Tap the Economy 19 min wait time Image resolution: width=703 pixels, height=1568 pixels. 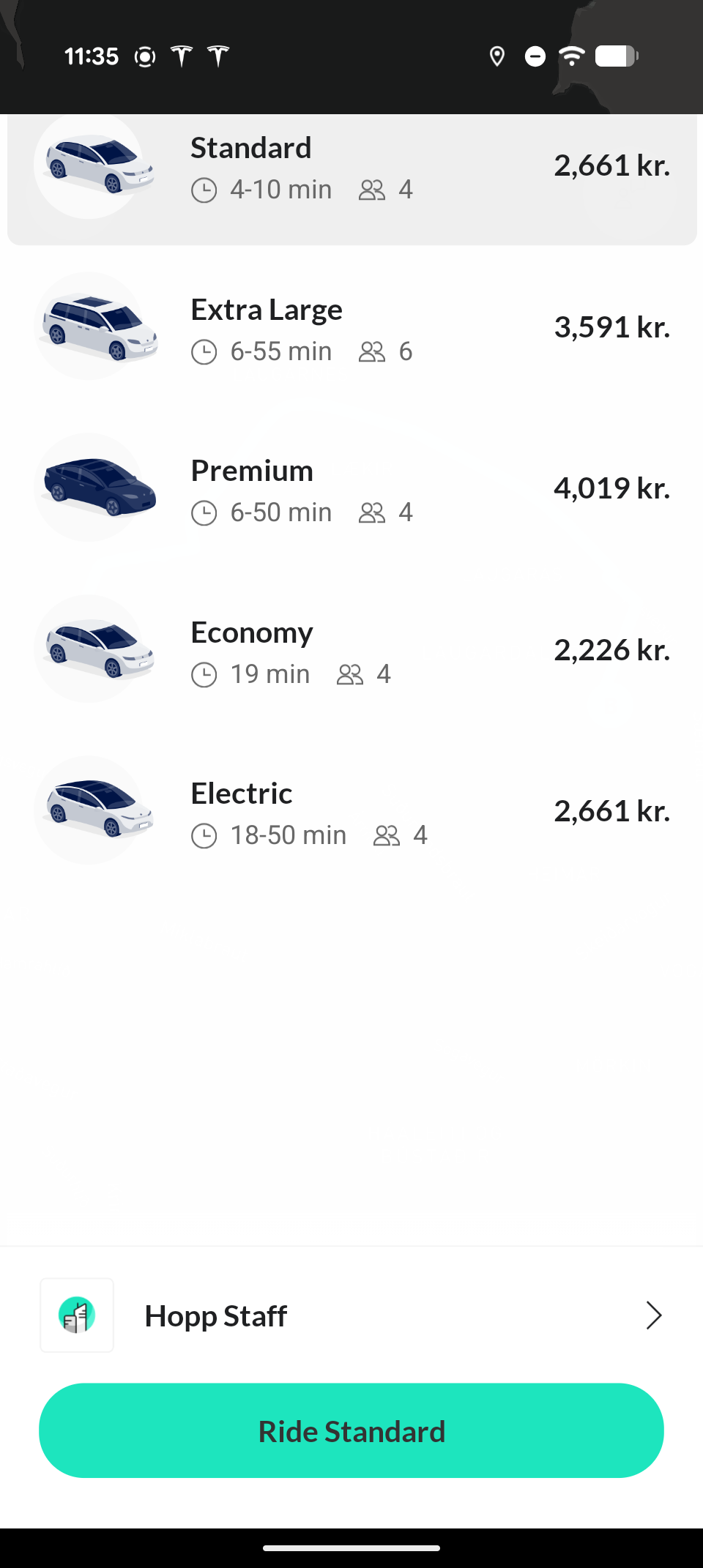coord(269,674)
